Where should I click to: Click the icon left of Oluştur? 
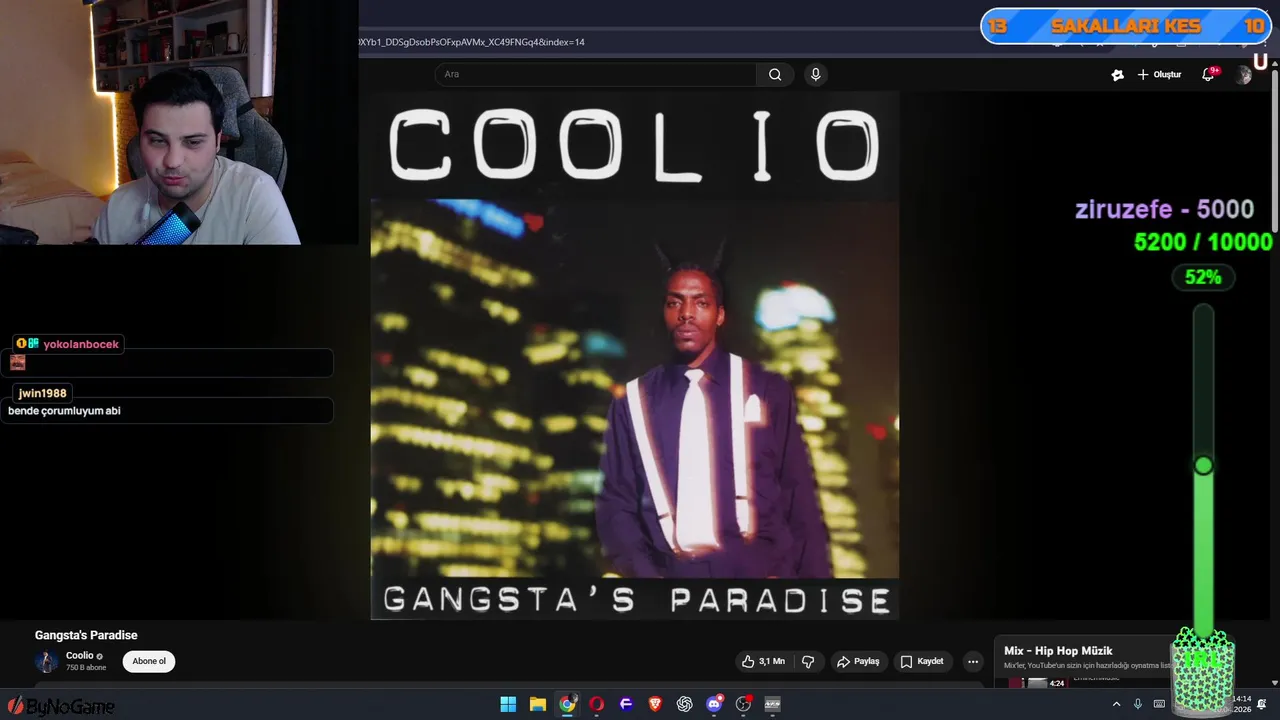pyautogui.click(x=1118, y=75)
